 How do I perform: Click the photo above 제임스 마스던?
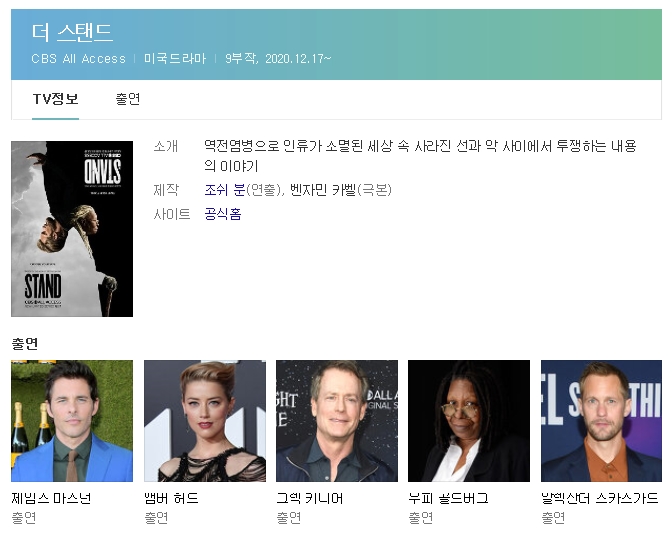(72, 421)
